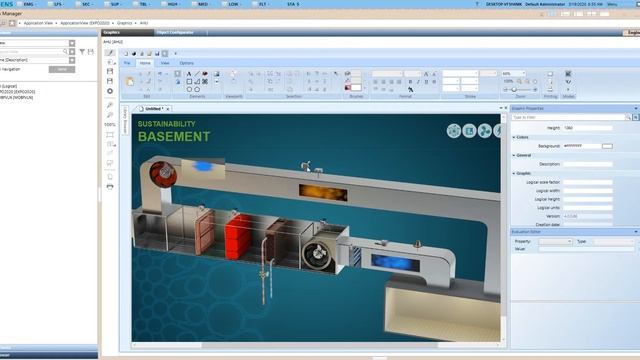Click the second circular navigation icon on graphic

tap(469, 131)
